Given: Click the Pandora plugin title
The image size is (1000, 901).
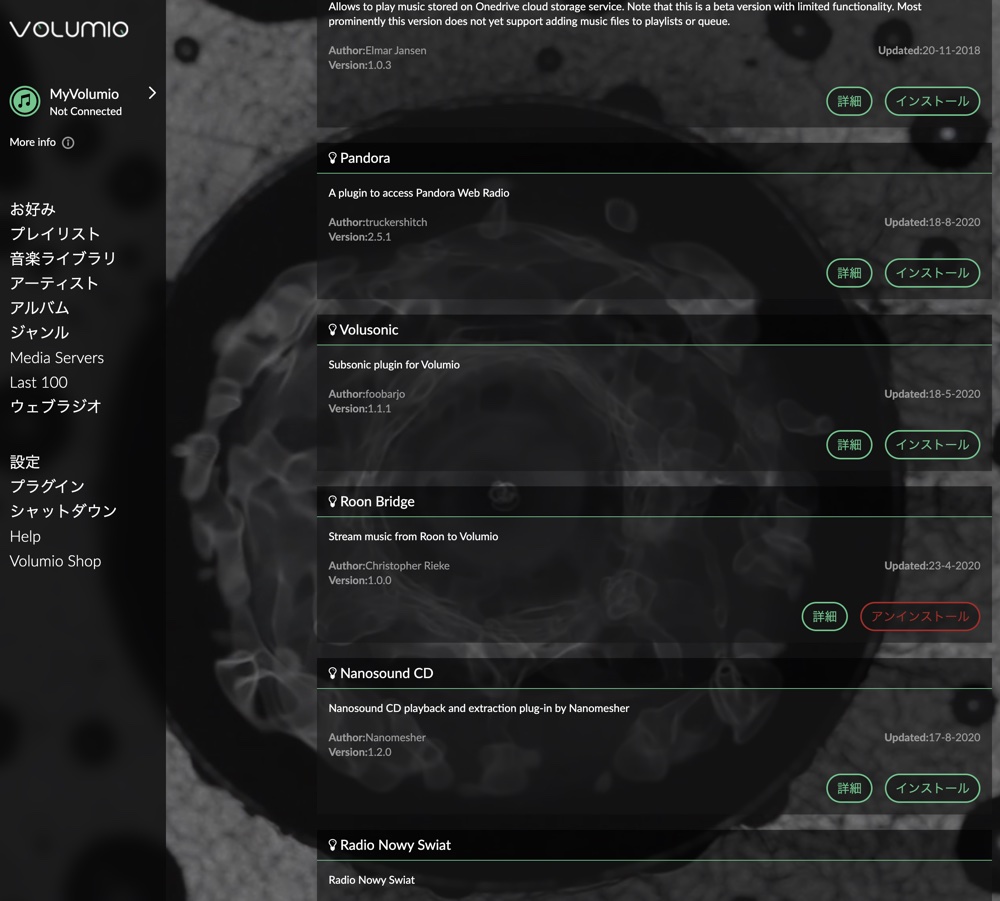Looking at the screenshot, I should coord(365,158).
